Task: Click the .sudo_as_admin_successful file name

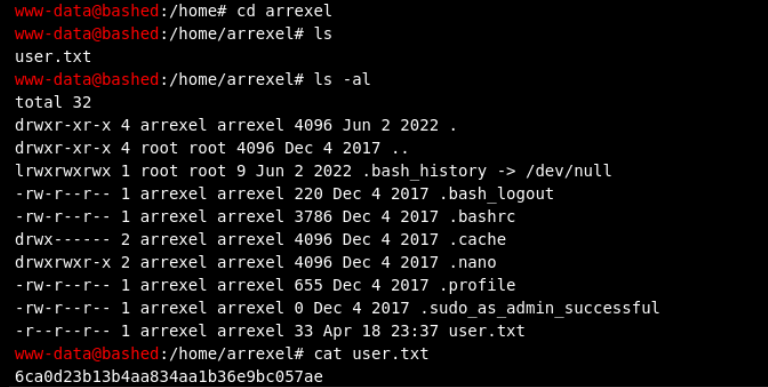Action: [x=540, y=308]
